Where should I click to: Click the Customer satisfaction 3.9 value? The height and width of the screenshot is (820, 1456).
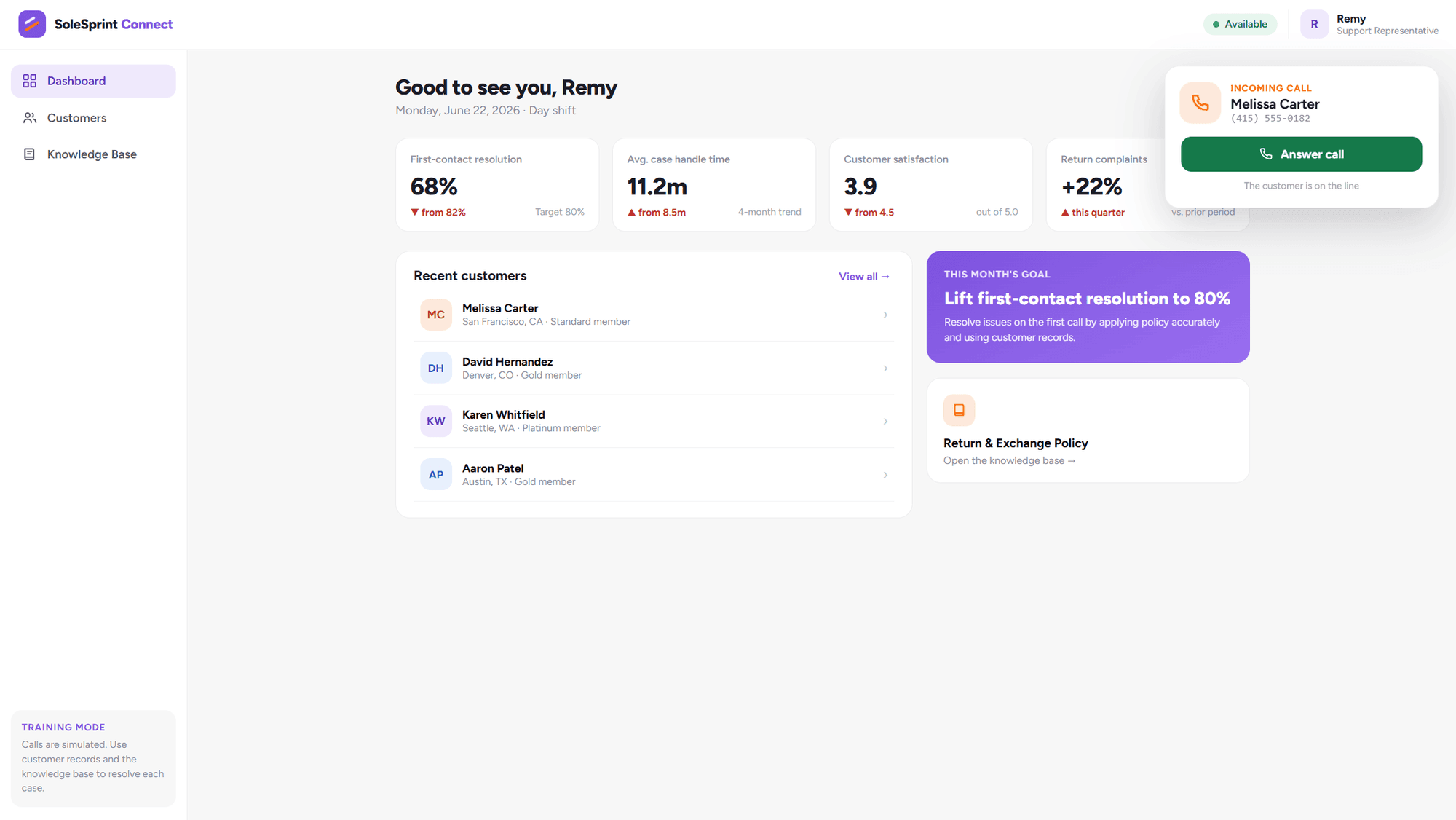coord(860,187)
